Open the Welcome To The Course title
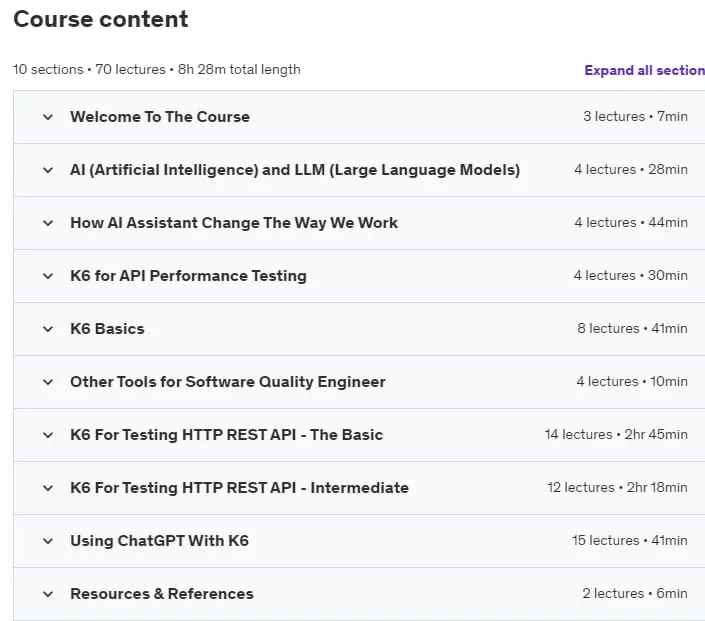 pos(160,117)
